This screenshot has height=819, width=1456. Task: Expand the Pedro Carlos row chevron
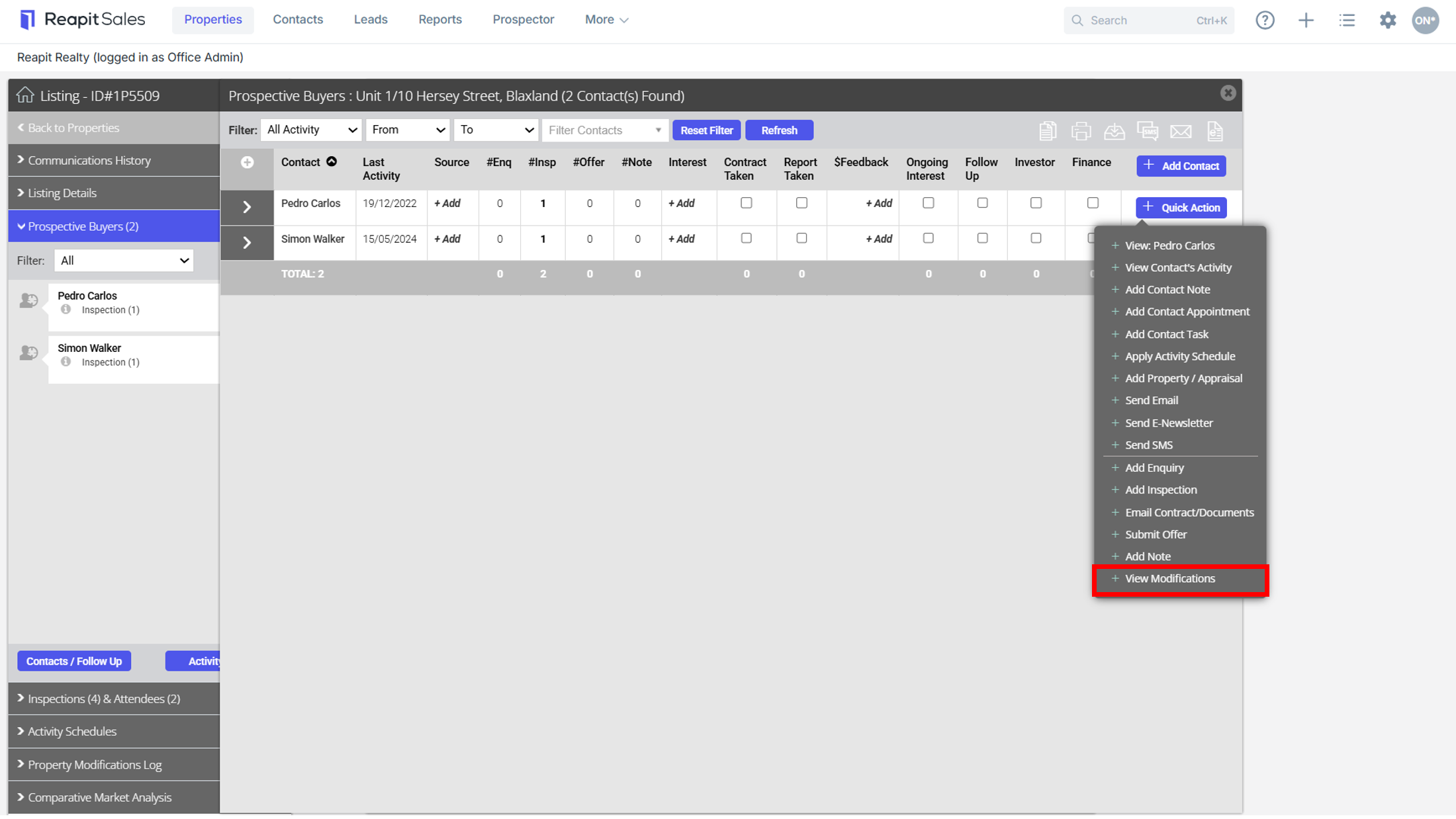247,208
